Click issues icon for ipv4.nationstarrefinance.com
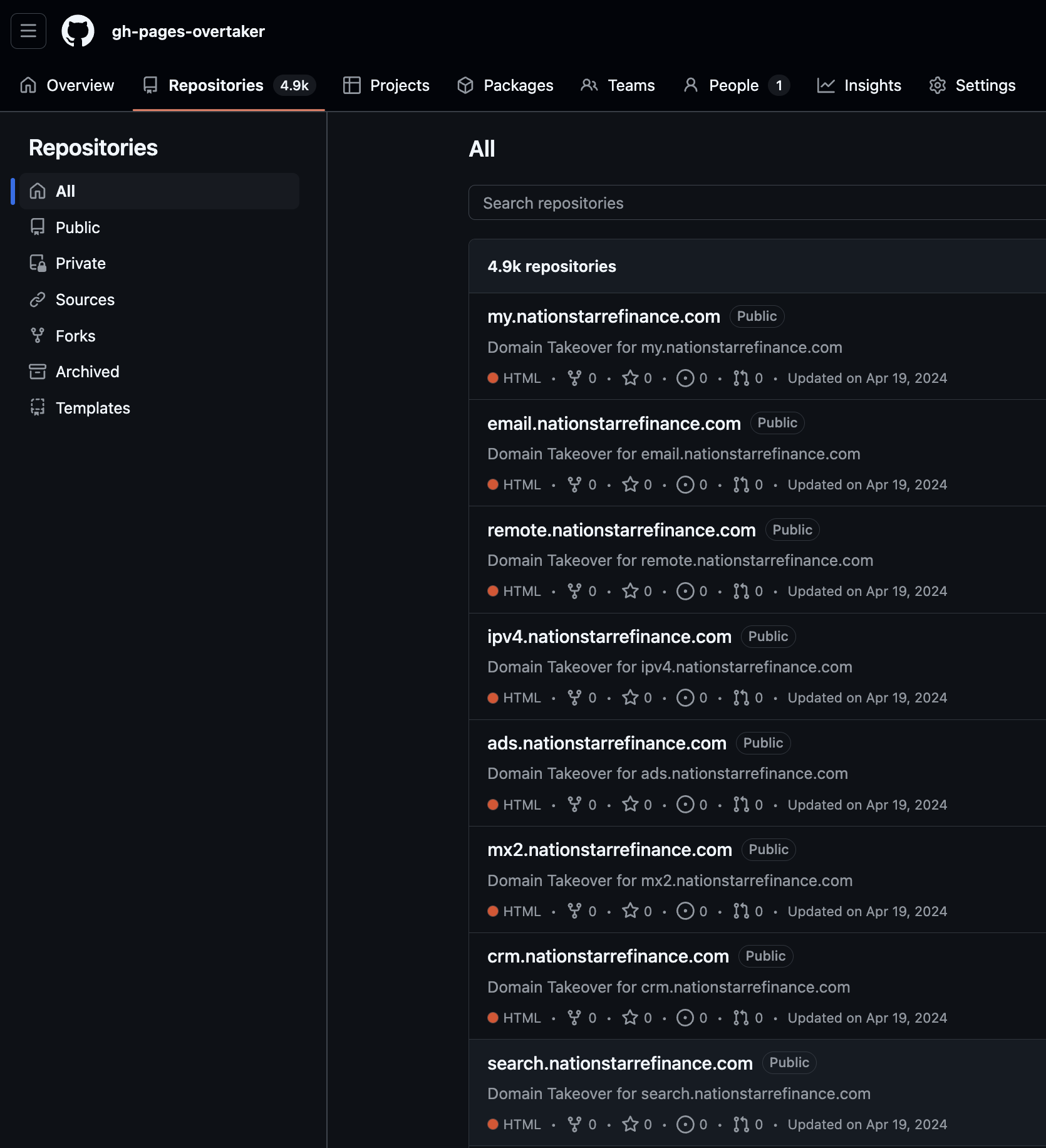The image size is (1046, 1148). [x=685, y=697]
